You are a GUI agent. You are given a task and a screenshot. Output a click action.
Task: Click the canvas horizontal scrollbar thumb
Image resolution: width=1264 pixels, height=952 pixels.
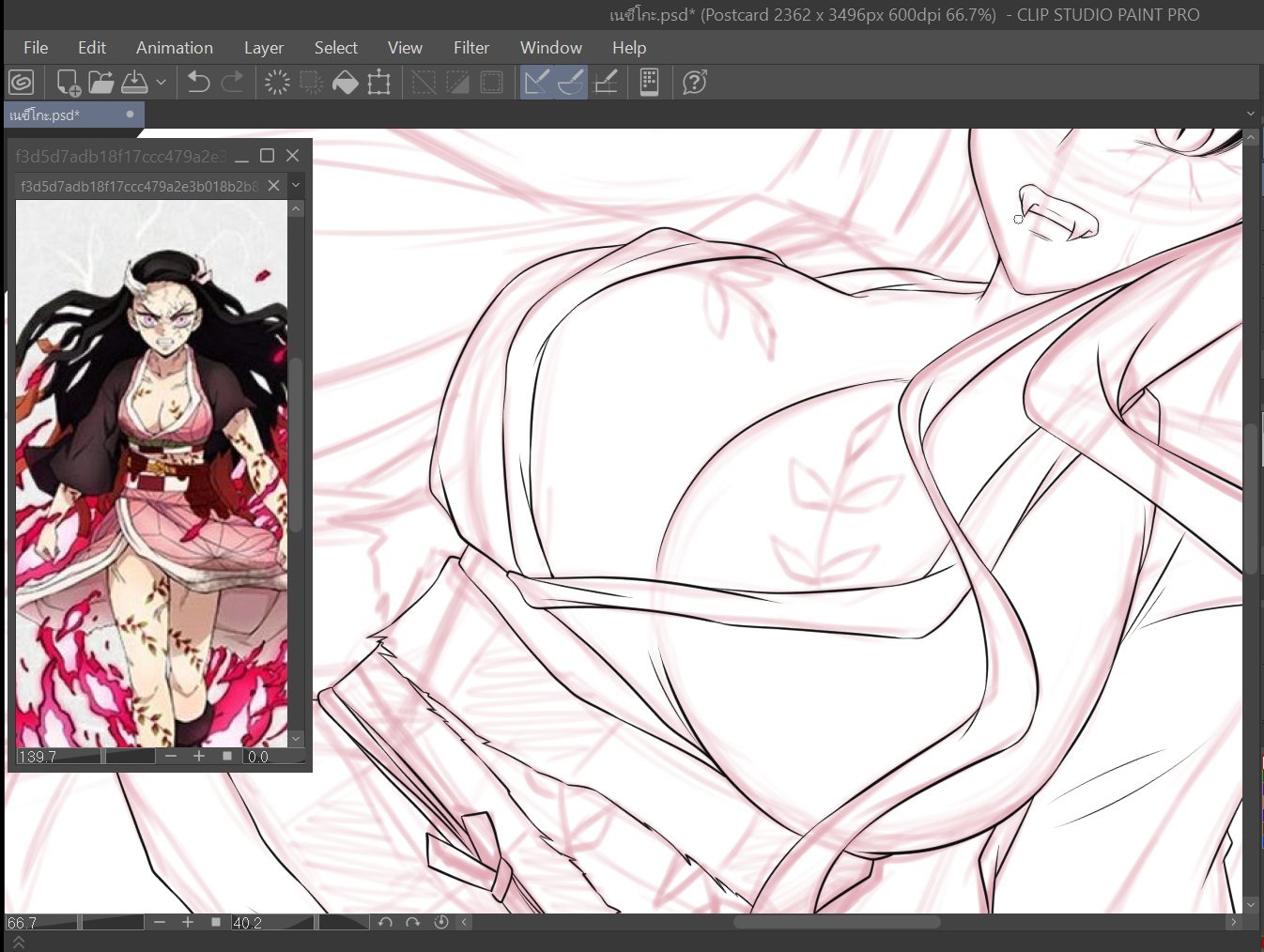836,923
